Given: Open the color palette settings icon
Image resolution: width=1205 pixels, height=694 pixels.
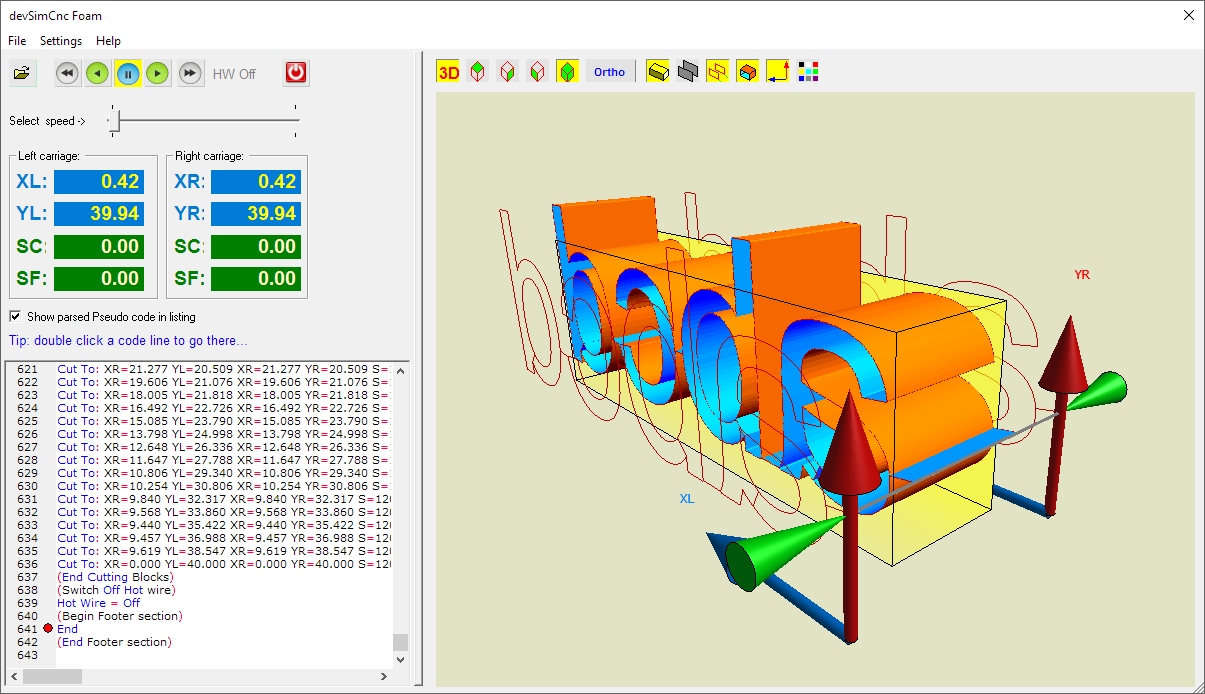Looking at the screenshot, I should click(x=808, y=71).
